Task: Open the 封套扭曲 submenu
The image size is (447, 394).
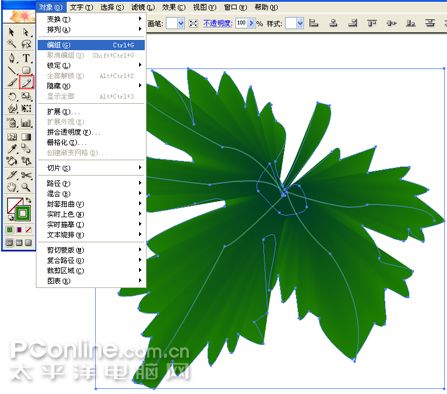Action: [x=91, y=204]
